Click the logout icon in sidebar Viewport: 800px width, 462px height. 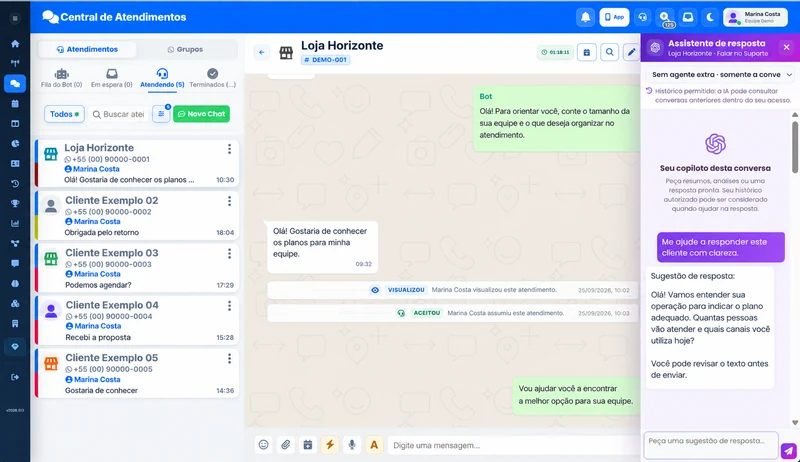click(x=15, y=377)
